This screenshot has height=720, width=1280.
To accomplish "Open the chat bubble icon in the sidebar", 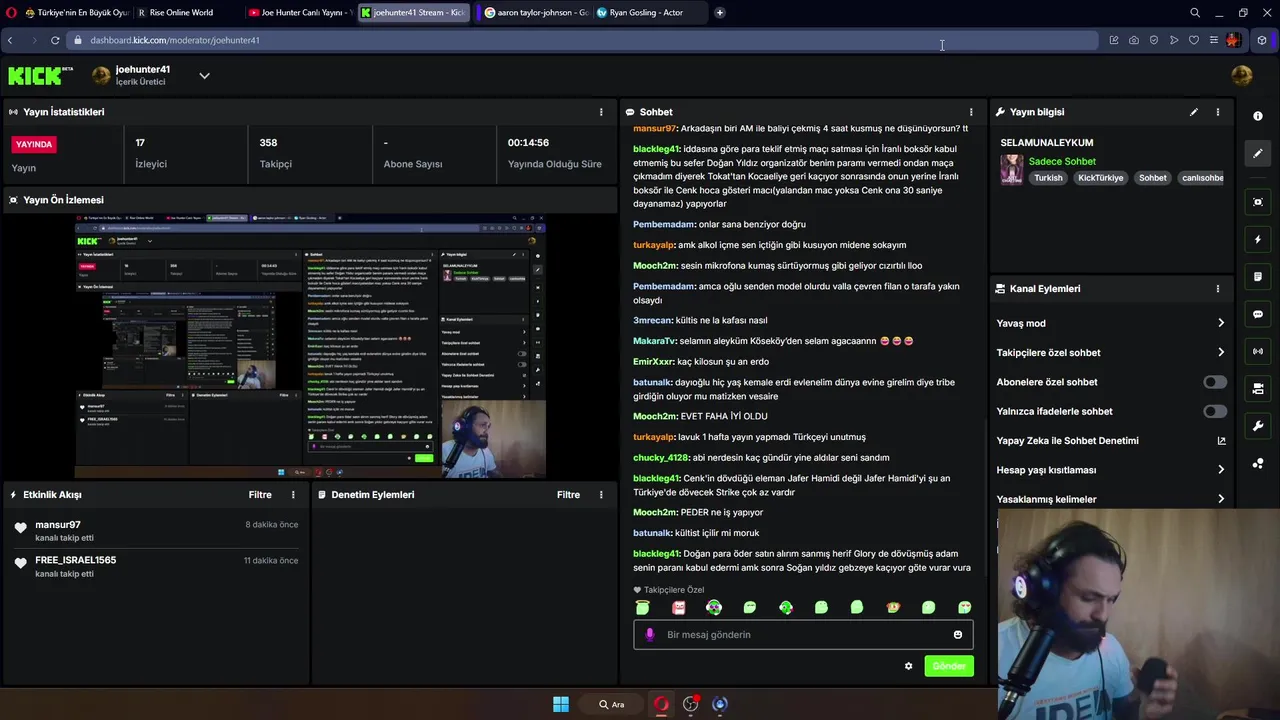I will (1258, 314).
